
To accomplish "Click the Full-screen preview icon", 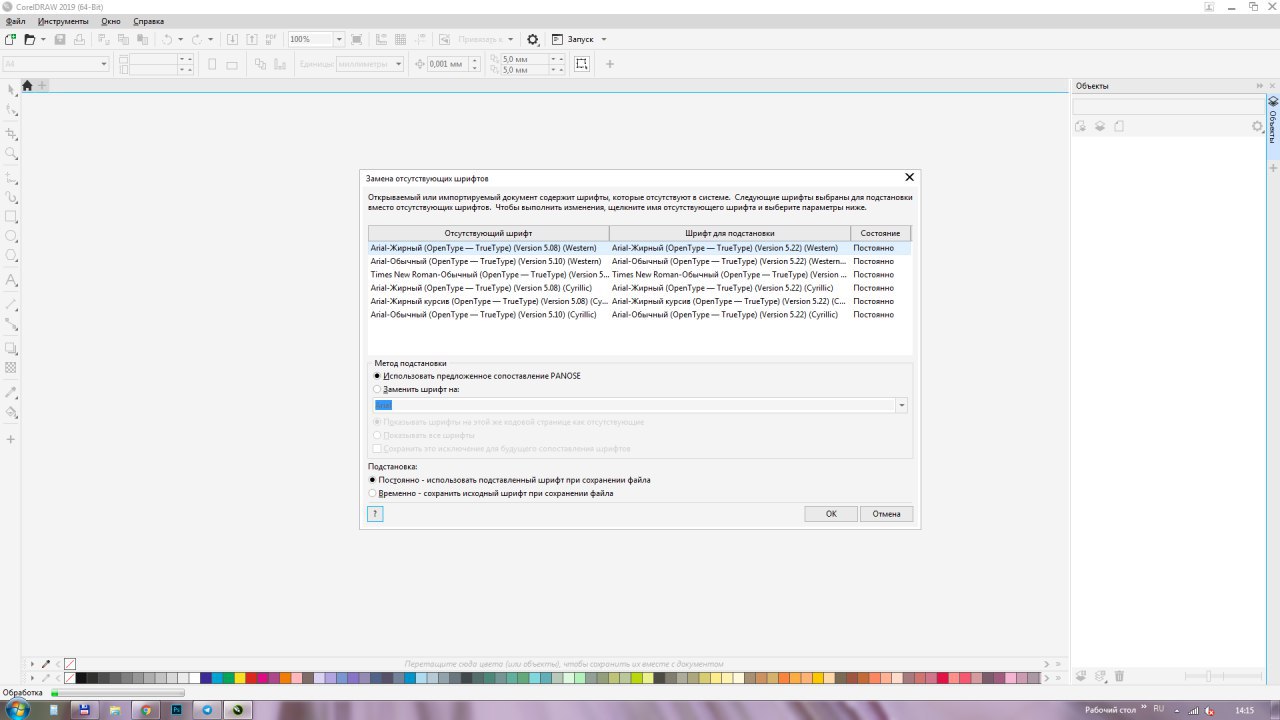I will pyautogui.click(x=358, y=39).
